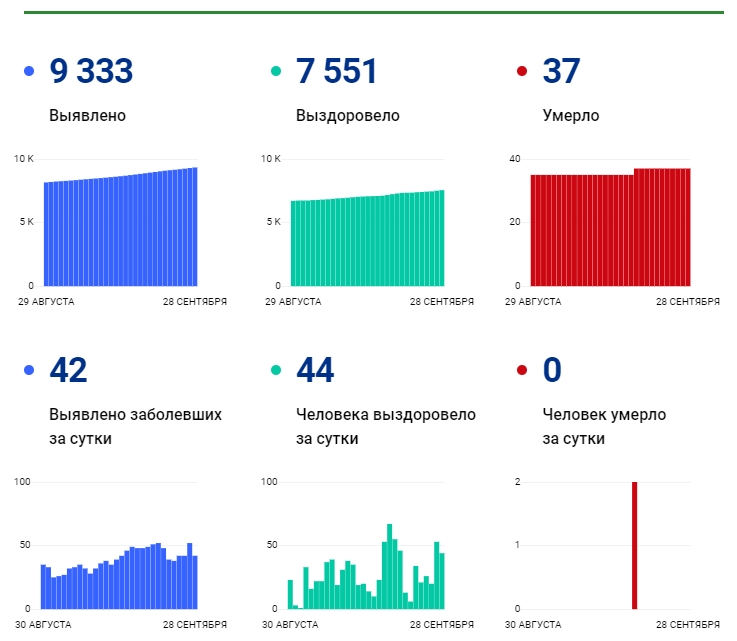
Task: Select label Выявлено заболевших за сутки
Action: point(135,426)
